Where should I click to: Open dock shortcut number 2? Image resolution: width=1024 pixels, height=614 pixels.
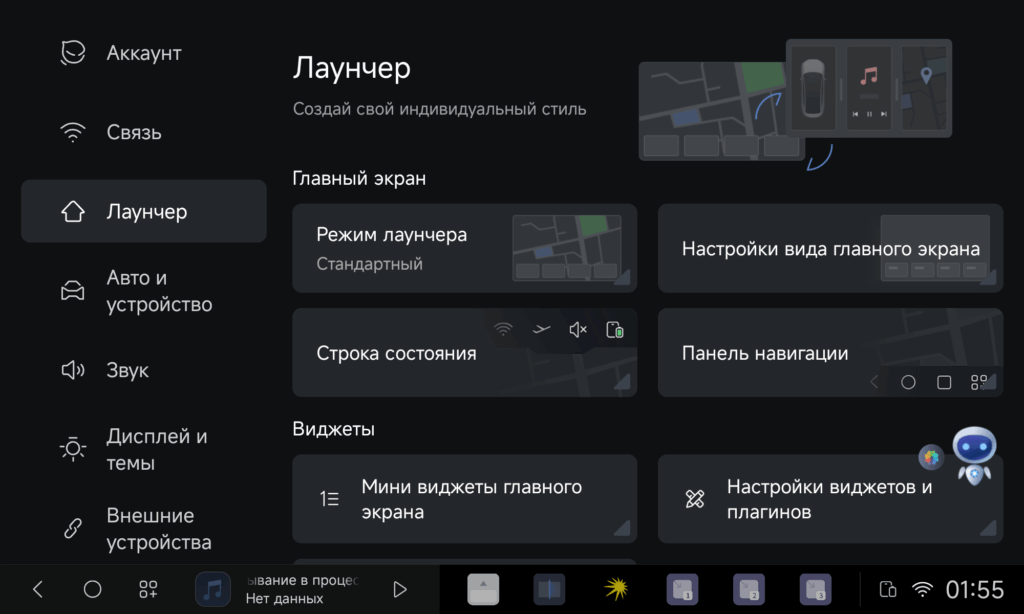(749, 589)
